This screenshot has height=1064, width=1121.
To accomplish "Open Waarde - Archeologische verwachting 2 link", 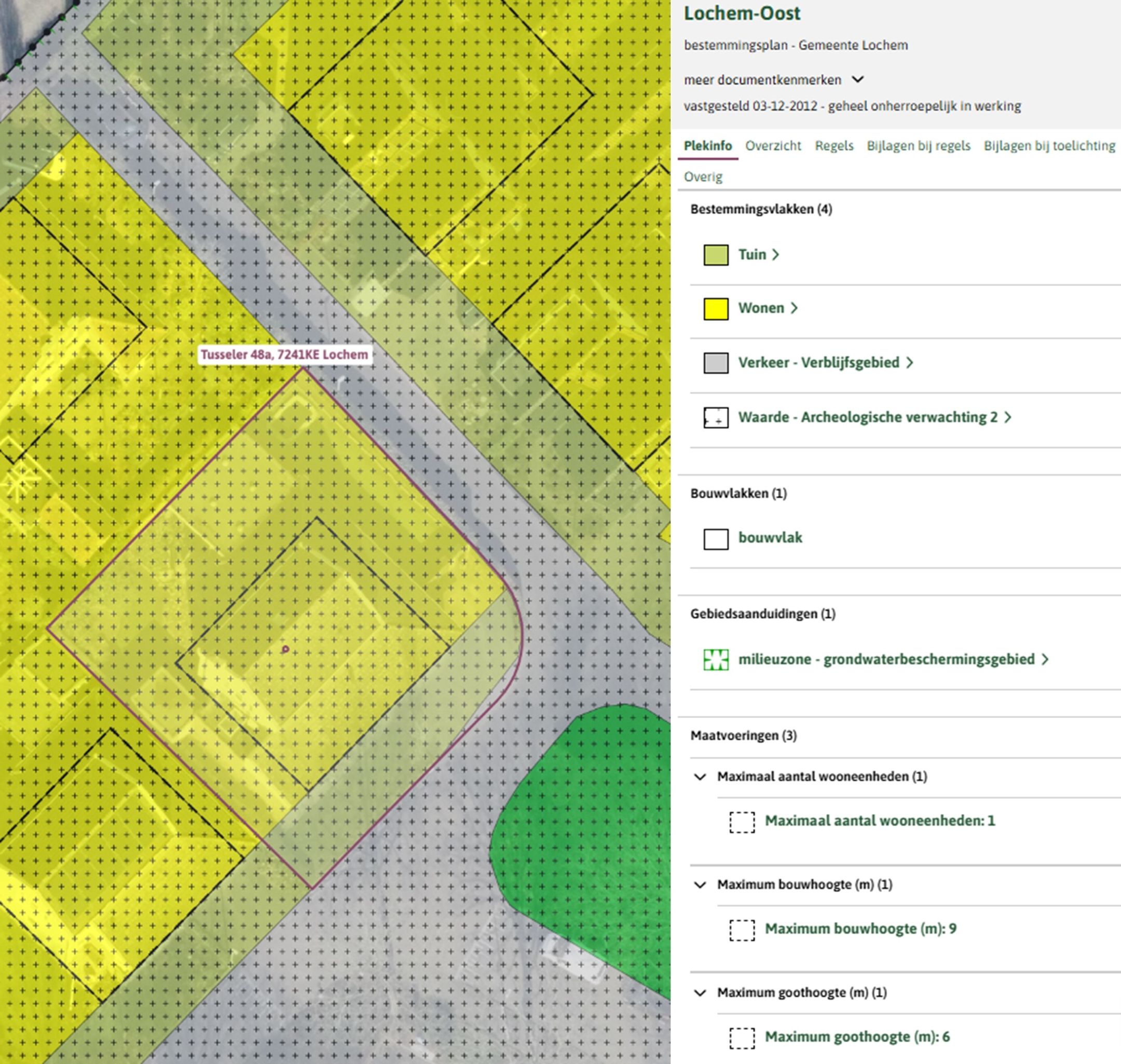I will (868, 417).
